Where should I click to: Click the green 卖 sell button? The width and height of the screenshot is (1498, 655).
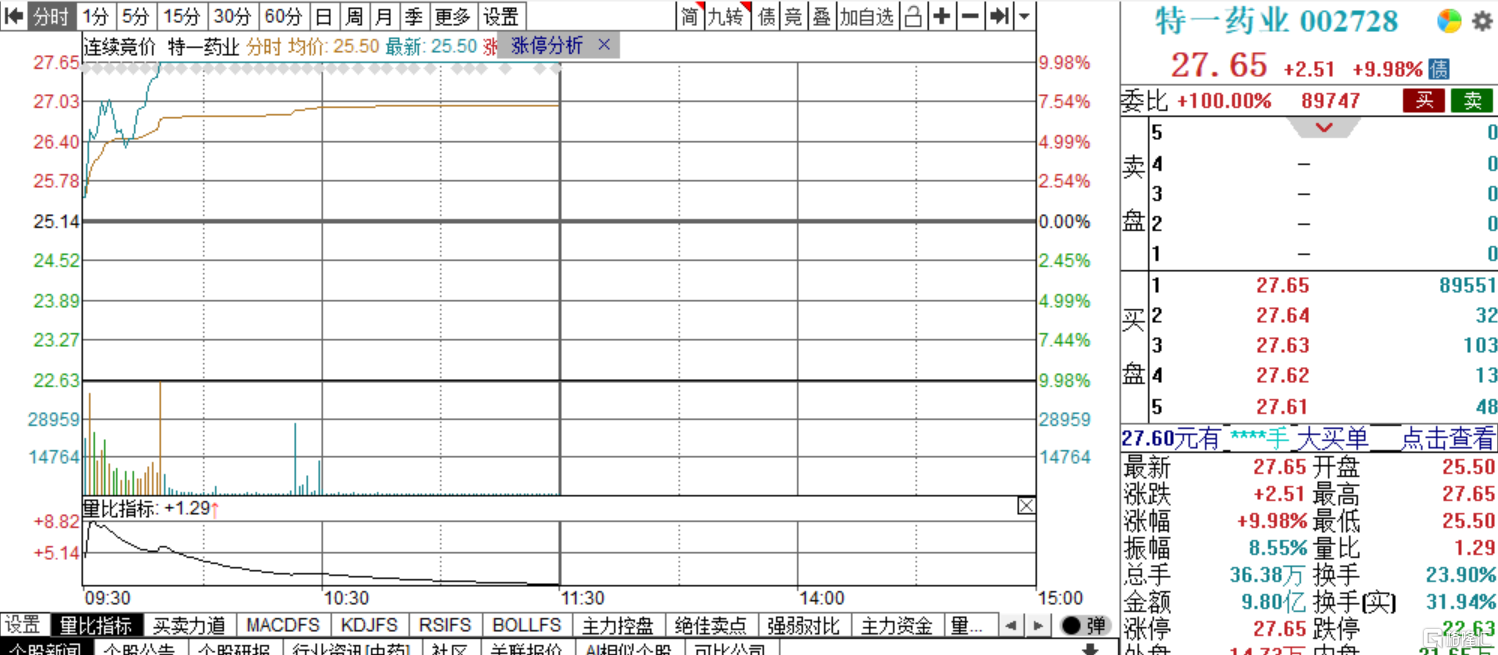pyautogui.click(x=1473, y=101)
